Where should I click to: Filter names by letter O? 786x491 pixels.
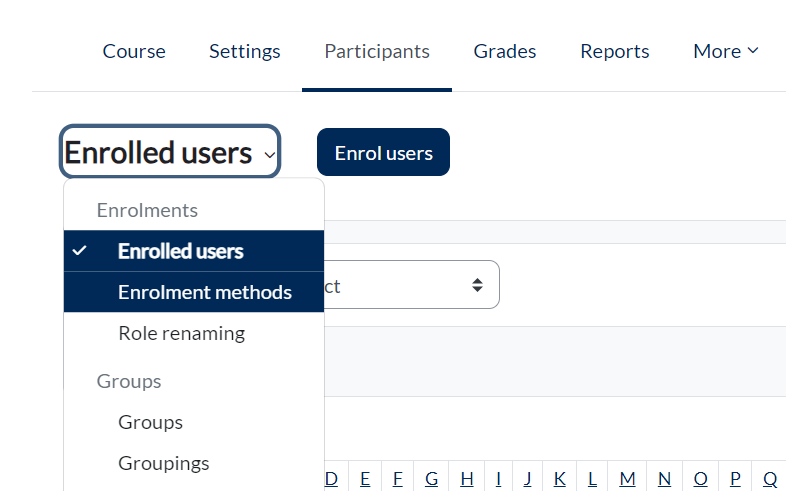(x=700, y=479)
